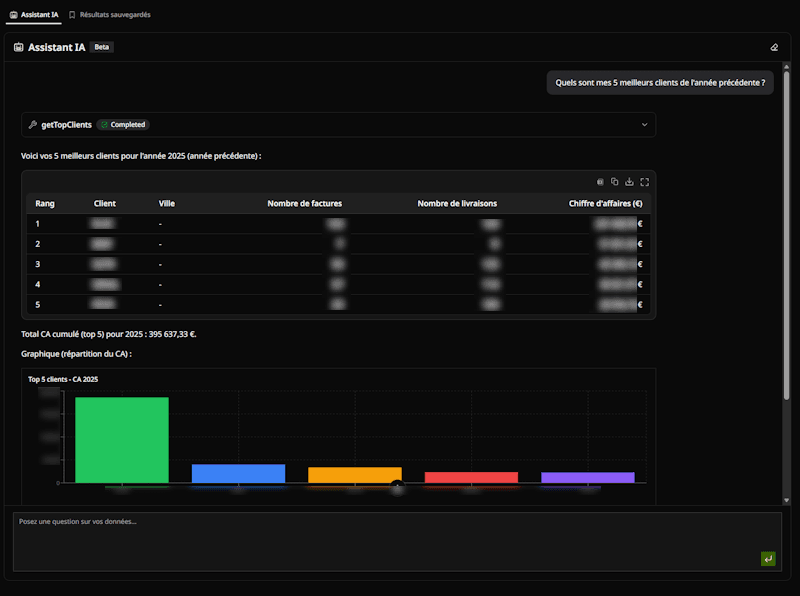
Task: Download the results table
Action: click(630, 182)
